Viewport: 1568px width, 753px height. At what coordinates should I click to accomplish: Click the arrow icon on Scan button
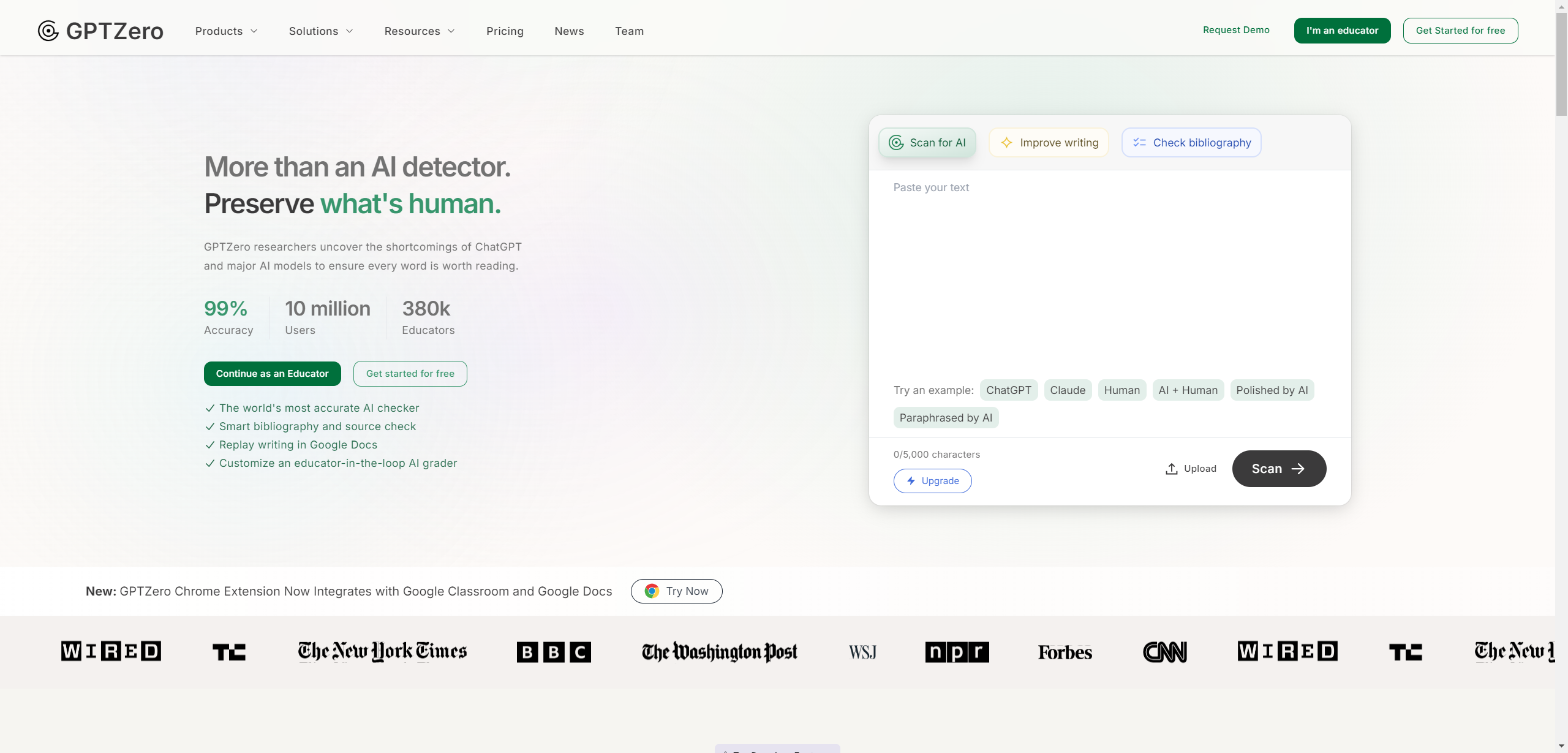pyautogui.click(x=1298, y=469)
